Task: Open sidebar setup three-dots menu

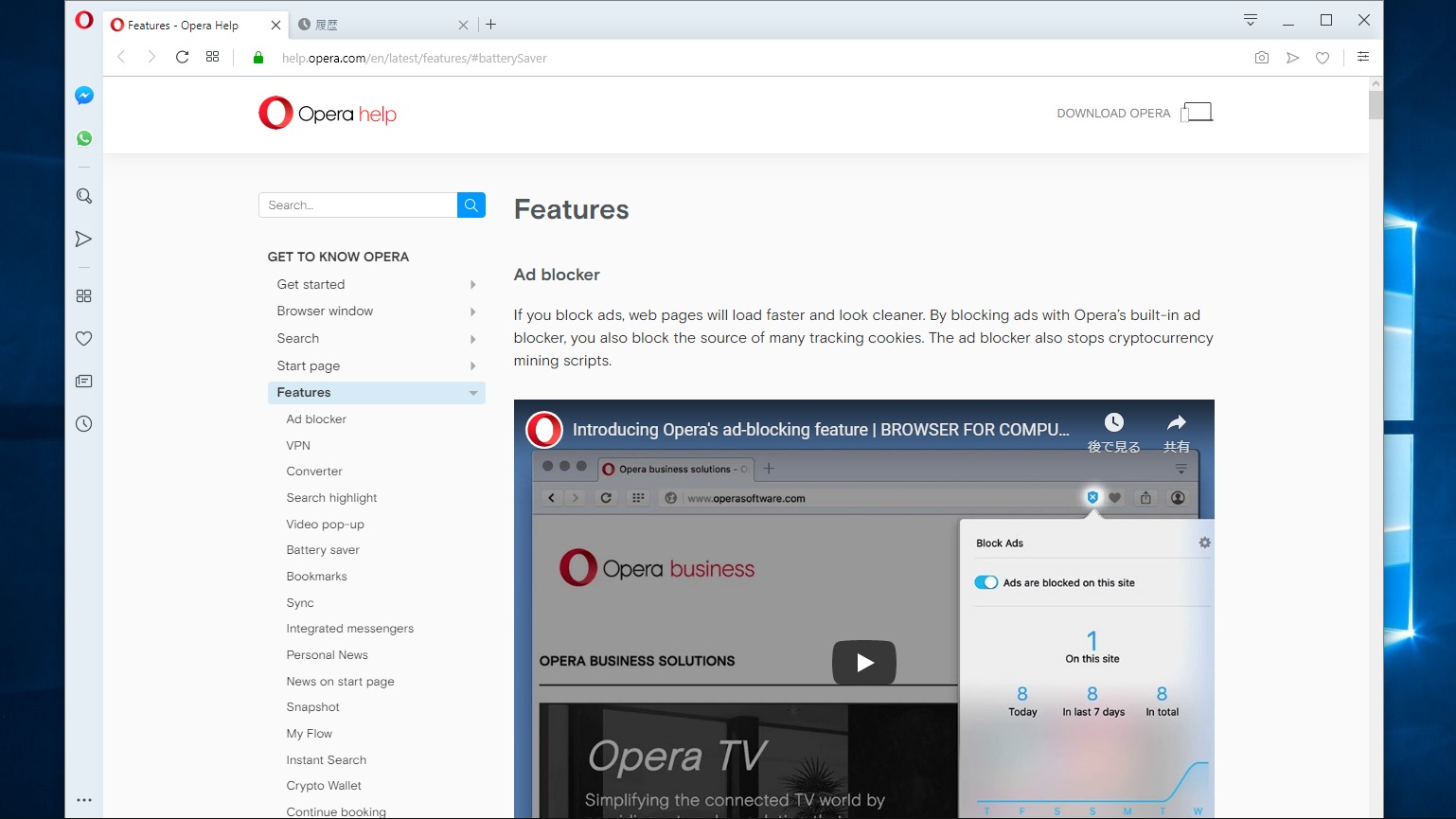Action: tap(84, 800)
